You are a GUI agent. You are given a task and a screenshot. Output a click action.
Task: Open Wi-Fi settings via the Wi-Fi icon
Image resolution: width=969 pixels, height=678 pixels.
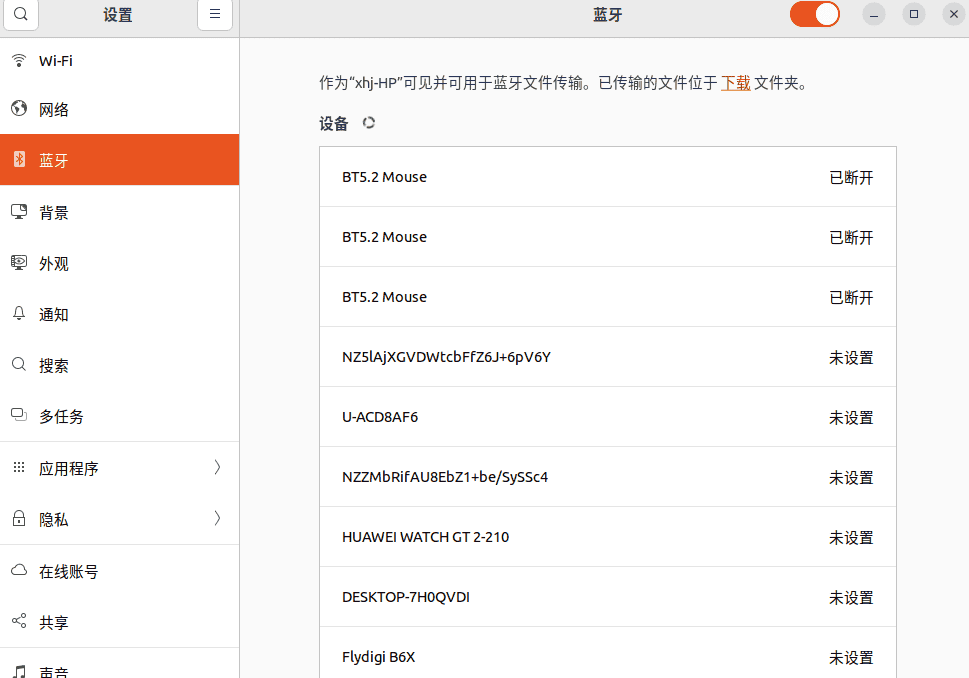(x=19, y=60)
